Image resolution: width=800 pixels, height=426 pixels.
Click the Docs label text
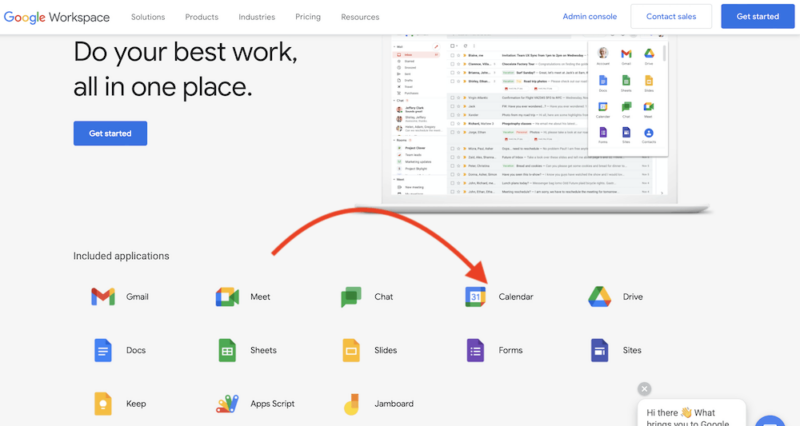136,350
